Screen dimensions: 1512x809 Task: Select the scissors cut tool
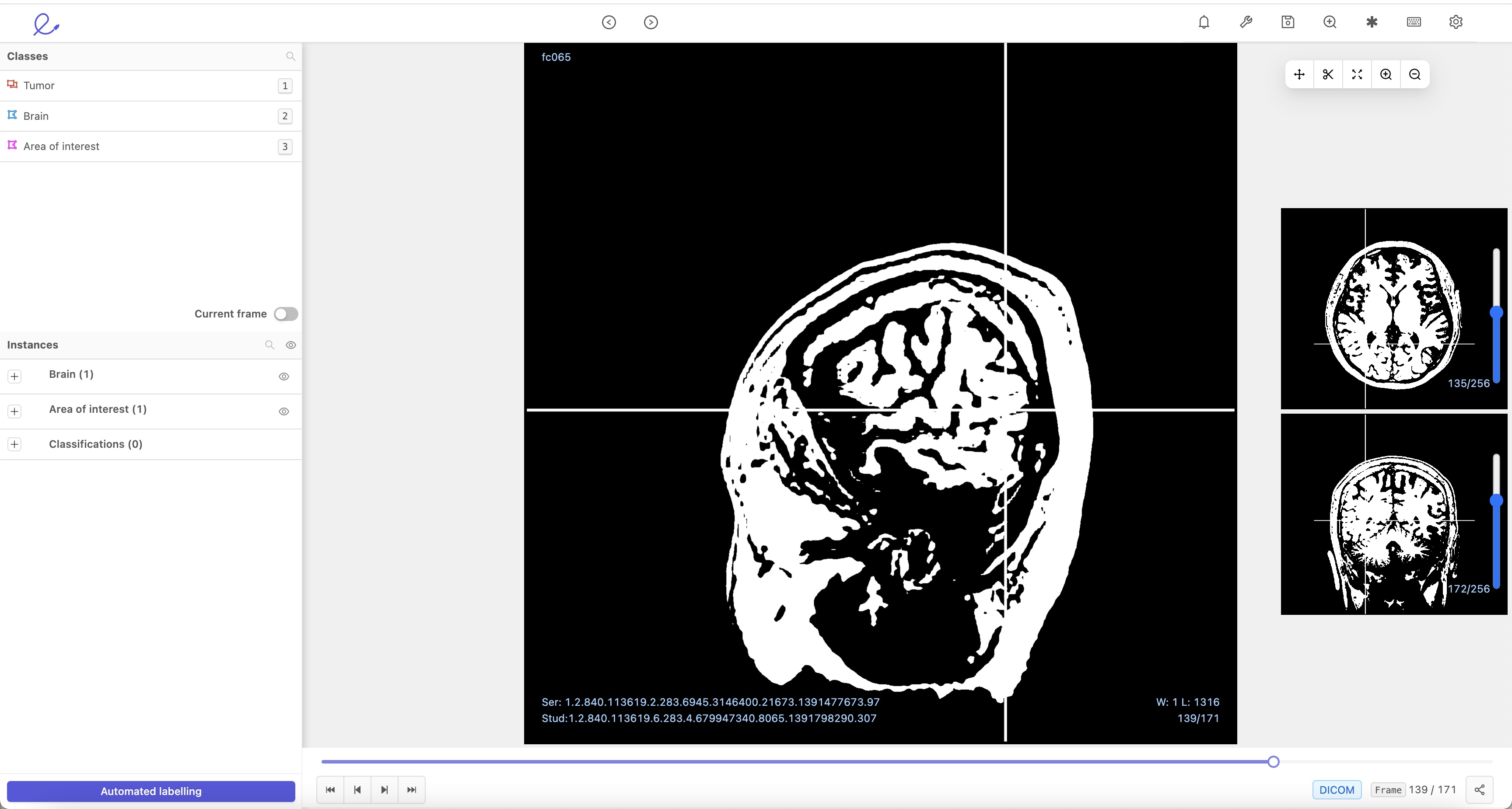[x=1328, y=74]
